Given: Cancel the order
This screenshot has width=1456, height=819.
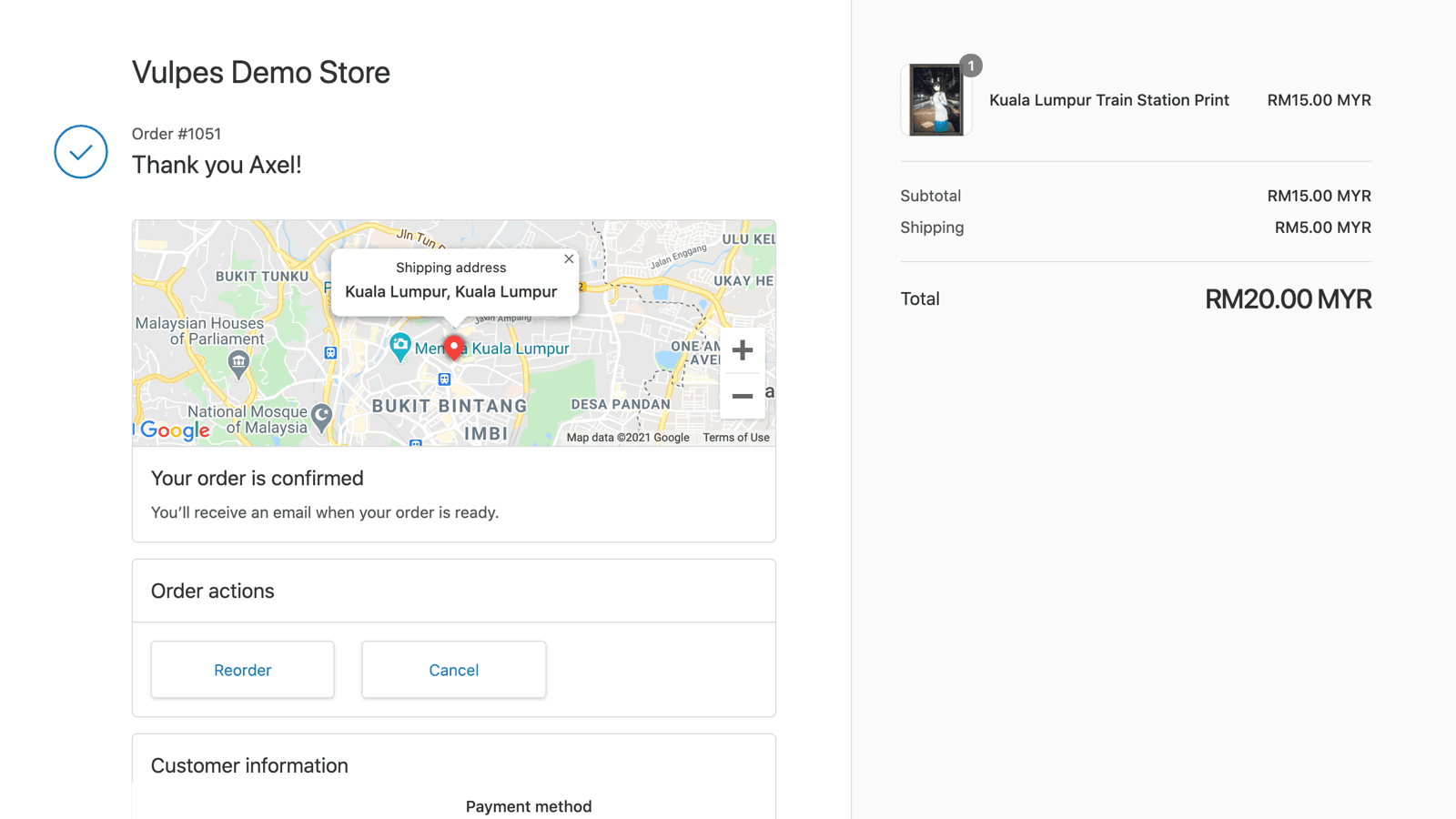Looking at the screenshot, I should (x=453, y=670).
